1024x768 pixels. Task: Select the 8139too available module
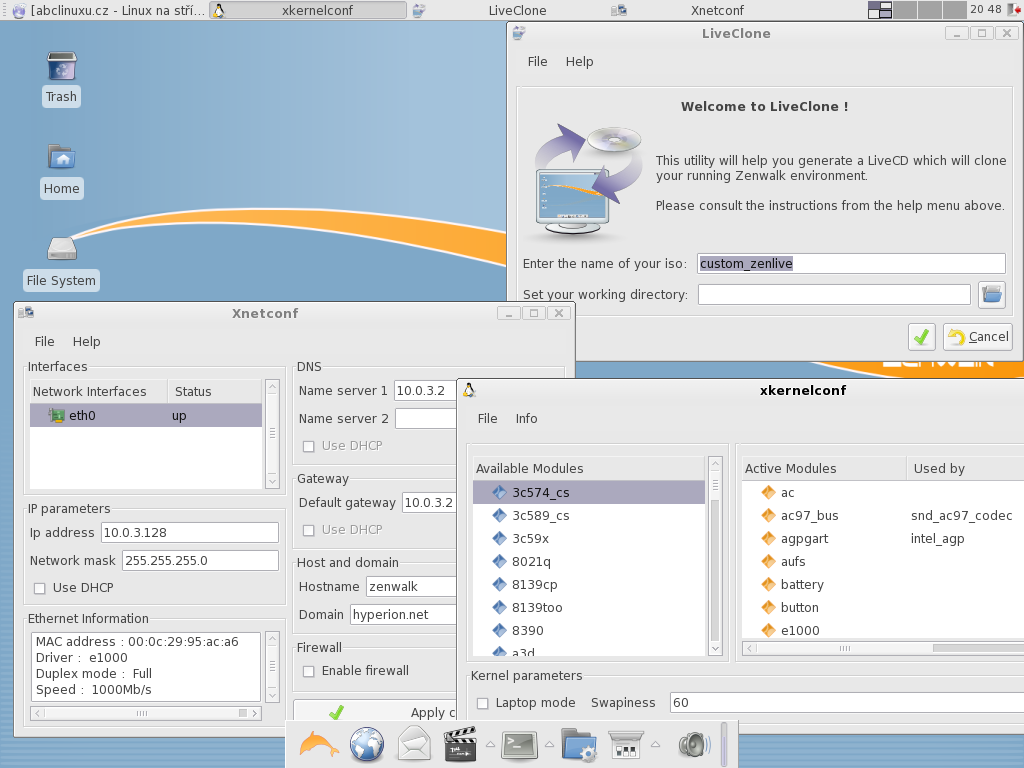coord(588,607)
